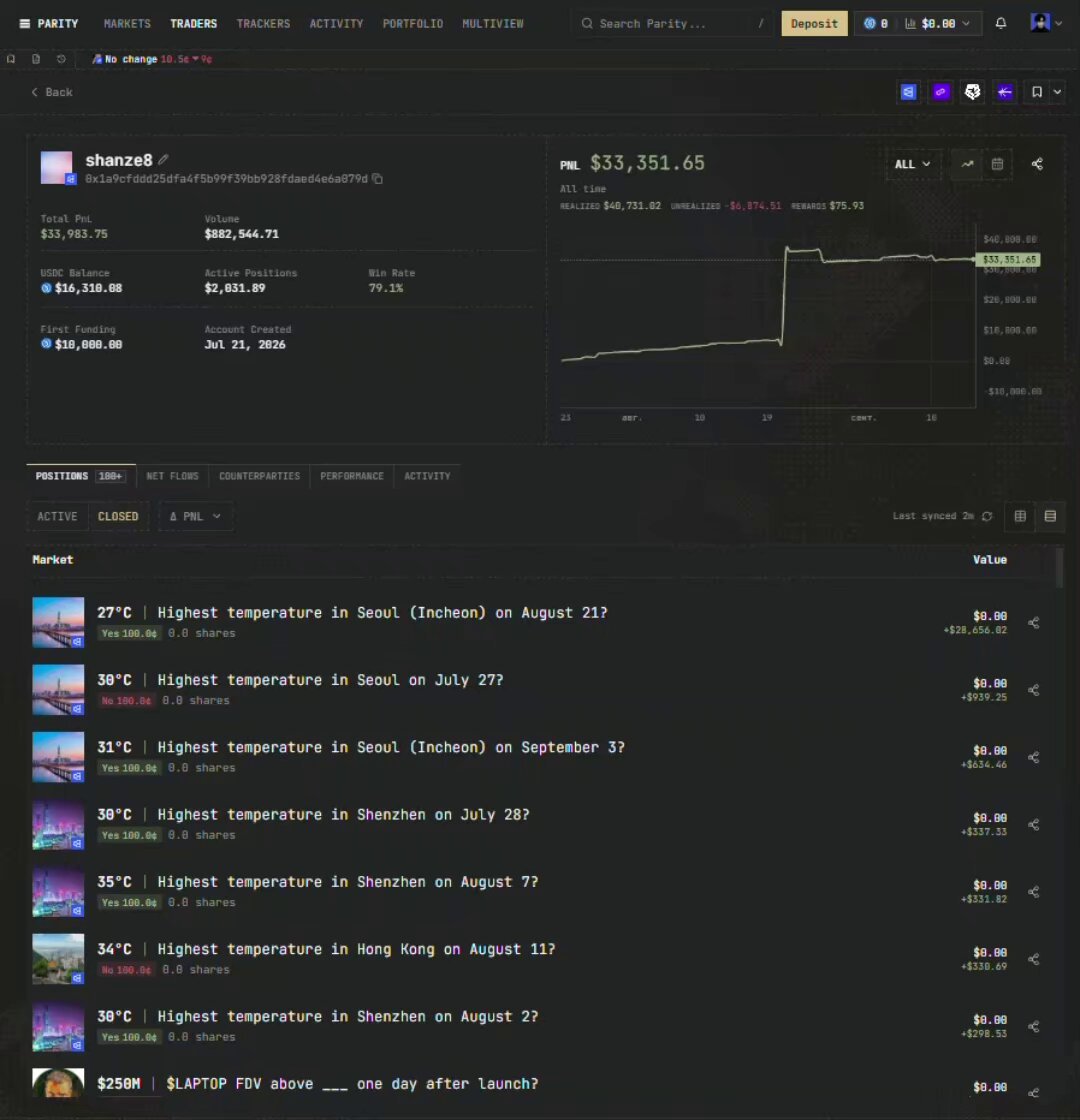This screenshot has height=1120, width=1080.
Task: Click the purple link icon
Action: (x=941, y=92)
